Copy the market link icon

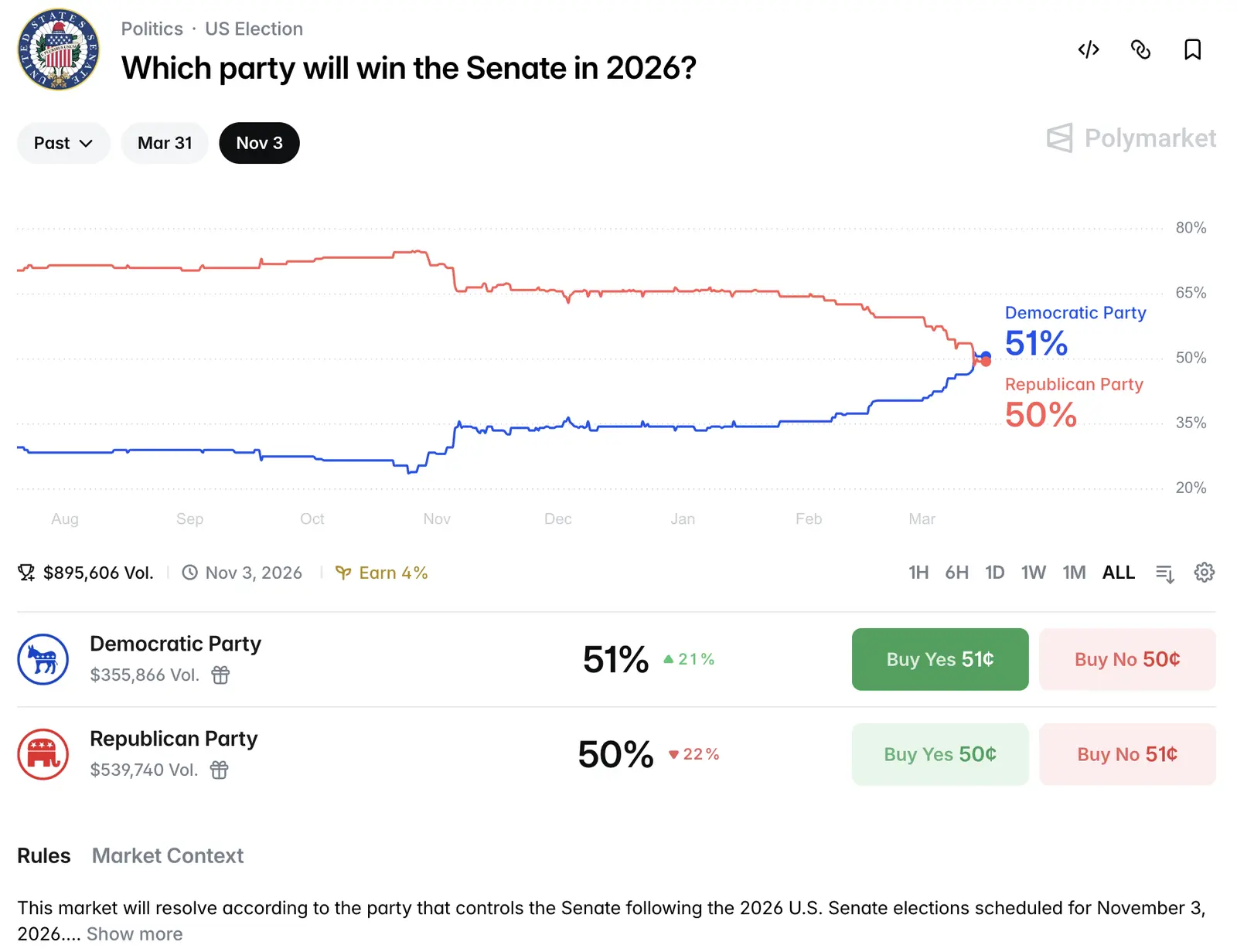pyautogui.click(x=1140, y=50)
